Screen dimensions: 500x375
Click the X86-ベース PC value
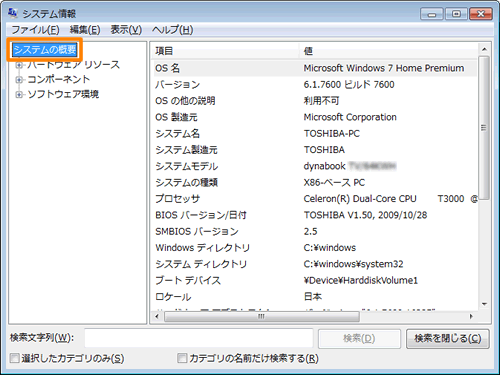click(334, 183)
